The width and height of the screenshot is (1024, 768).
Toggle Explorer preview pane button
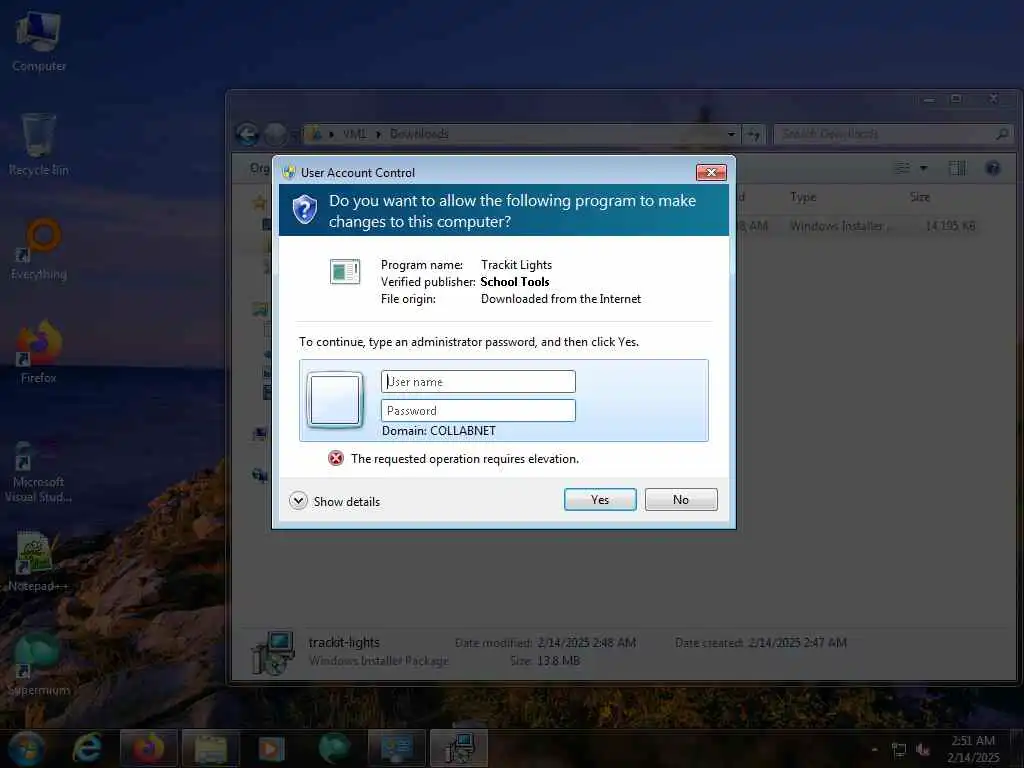pos(957,168)
